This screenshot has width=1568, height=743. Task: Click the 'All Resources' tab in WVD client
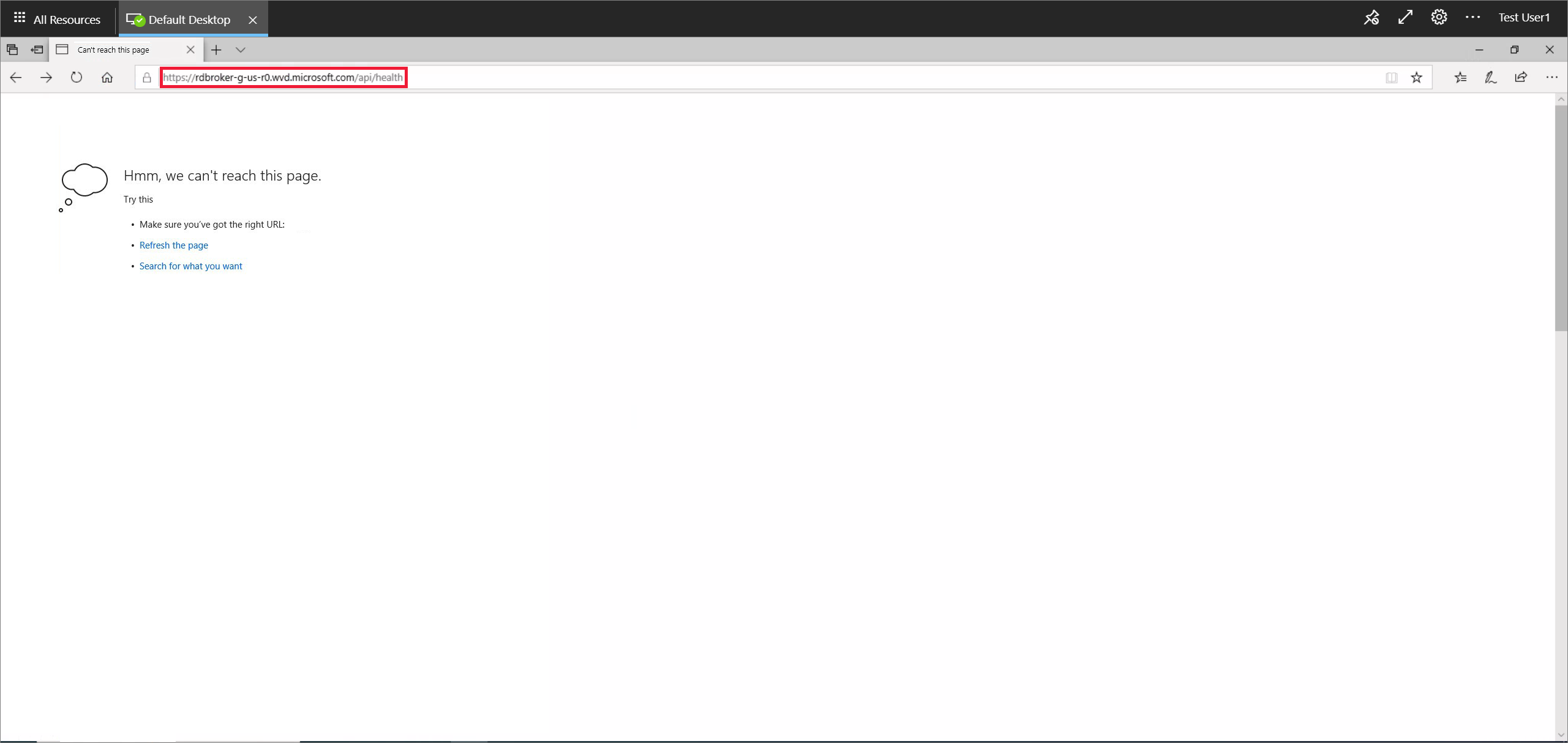click(x=58, y=18)
